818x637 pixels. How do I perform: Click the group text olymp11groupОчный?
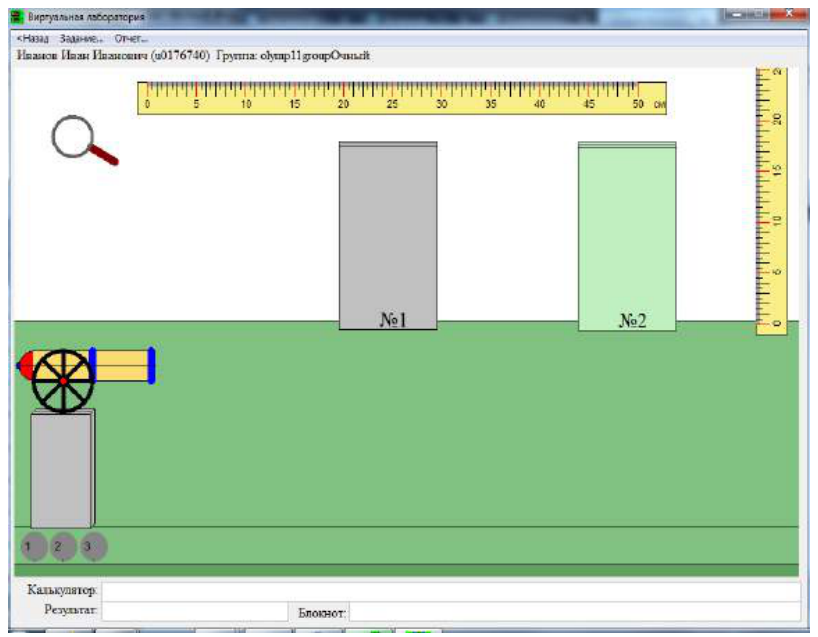coord(315,55)
